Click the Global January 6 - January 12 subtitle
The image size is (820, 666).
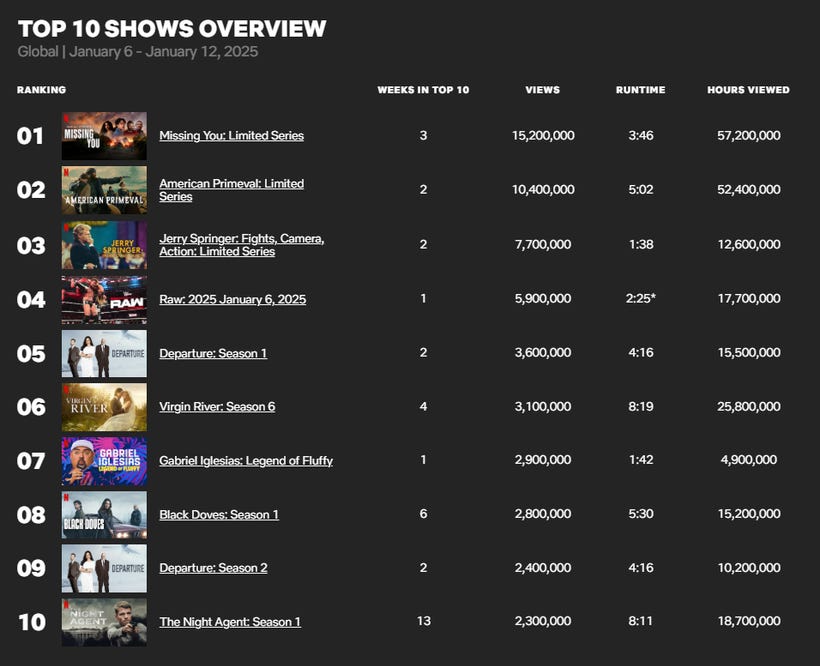138,52
